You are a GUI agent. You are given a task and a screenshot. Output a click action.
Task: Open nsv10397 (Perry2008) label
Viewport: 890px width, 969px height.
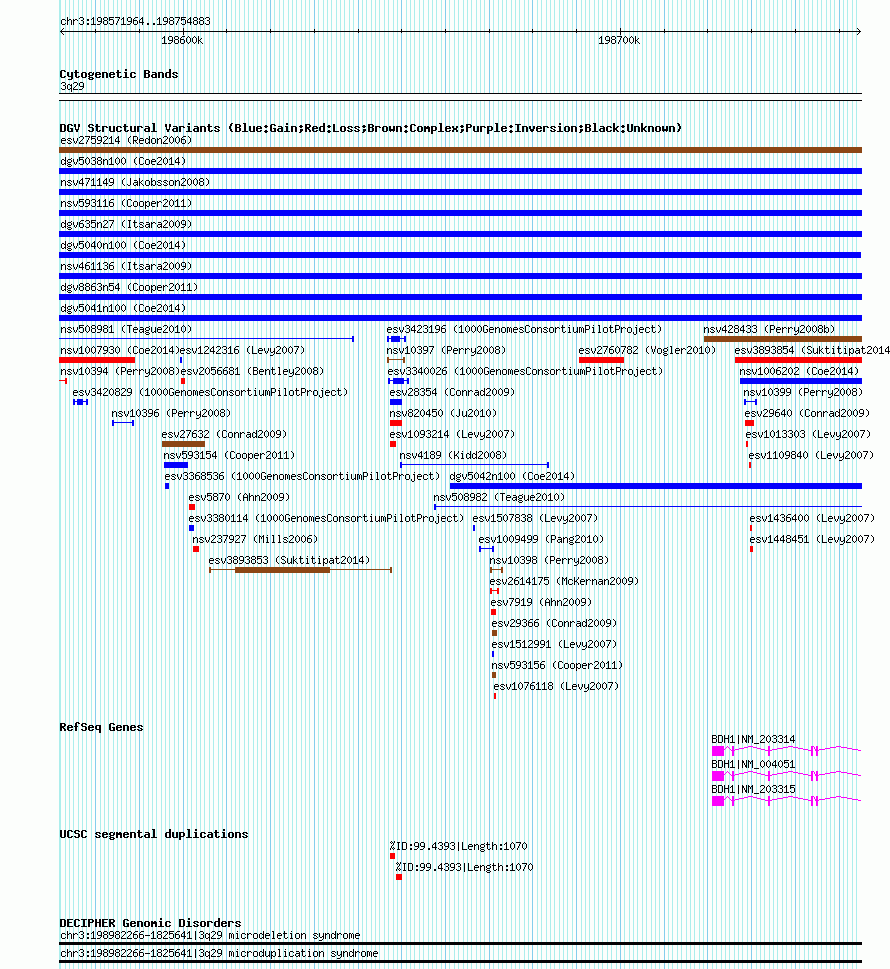pos(446,350)
